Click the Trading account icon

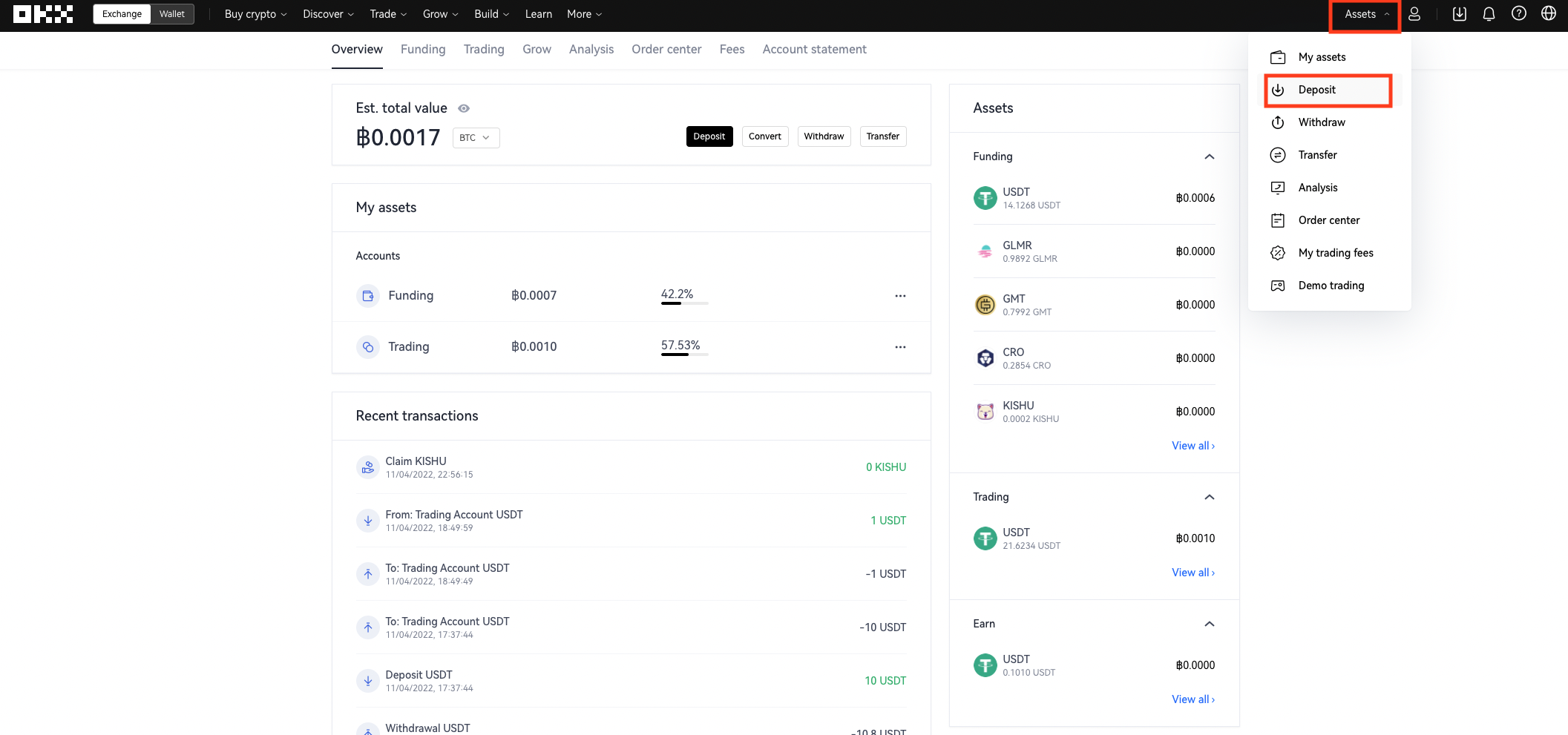[368, 347]
